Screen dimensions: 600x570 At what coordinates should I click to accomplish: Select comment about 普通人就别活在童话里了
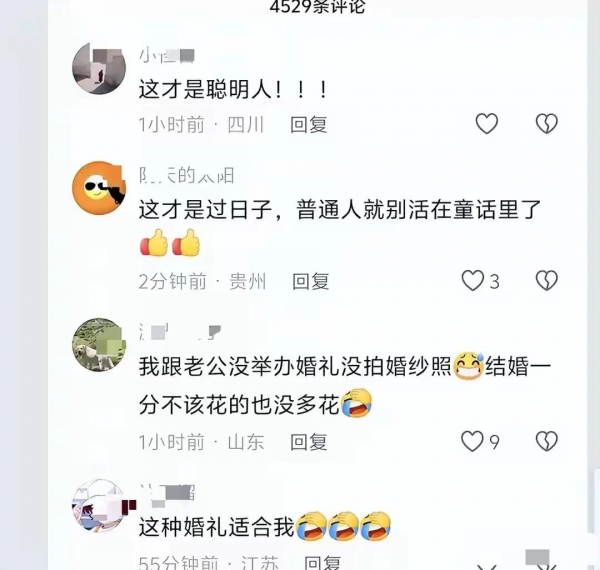pos(340,227)
